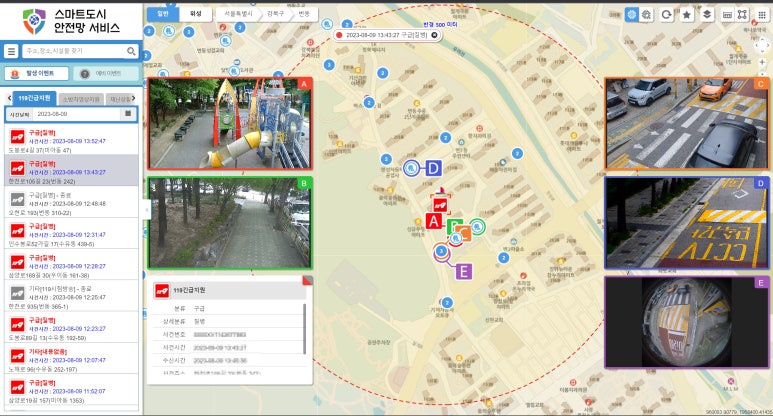Collapse the left panel using side handle
This screenshot has width=773, height=416.
click(x=146, y=210)
